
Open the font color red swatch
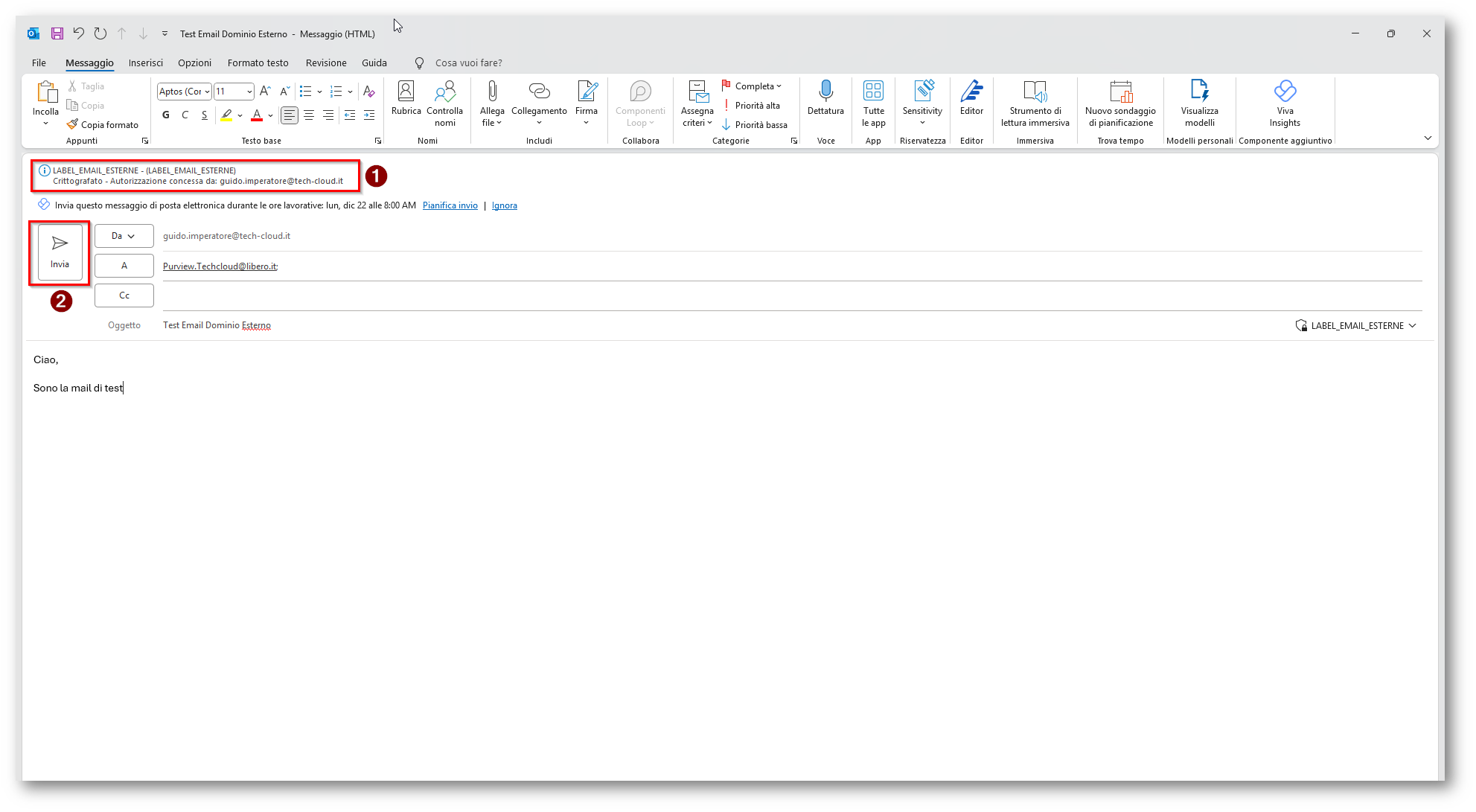point(257,115)
